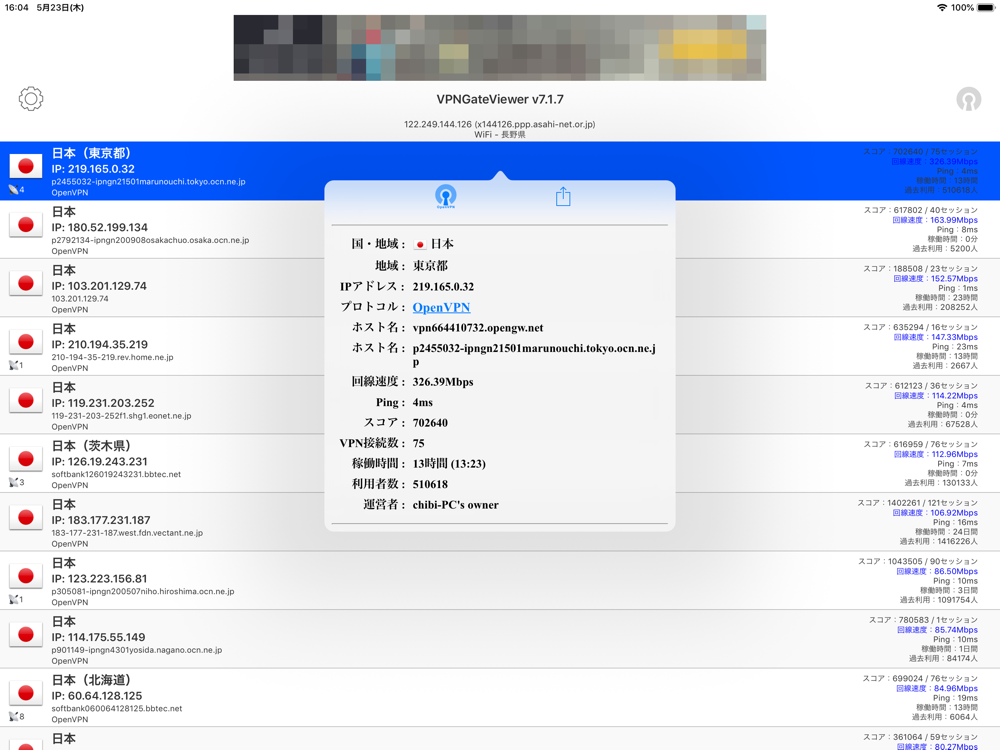Tap the Japan flag of 119.231.203.252
This screenshot has width=1000, height=750.
[x=26, y=401]
